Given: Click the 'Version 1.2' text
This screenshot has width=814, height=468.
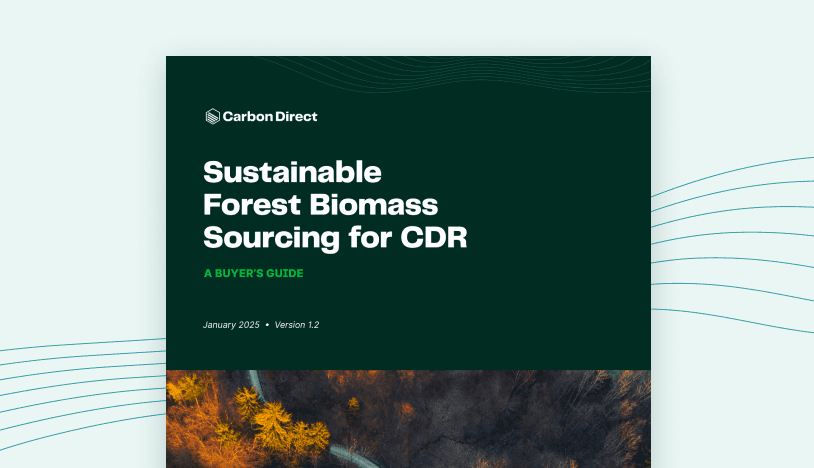Looking at the screenshot, I should pyautogui.click(x=297, y=325).
